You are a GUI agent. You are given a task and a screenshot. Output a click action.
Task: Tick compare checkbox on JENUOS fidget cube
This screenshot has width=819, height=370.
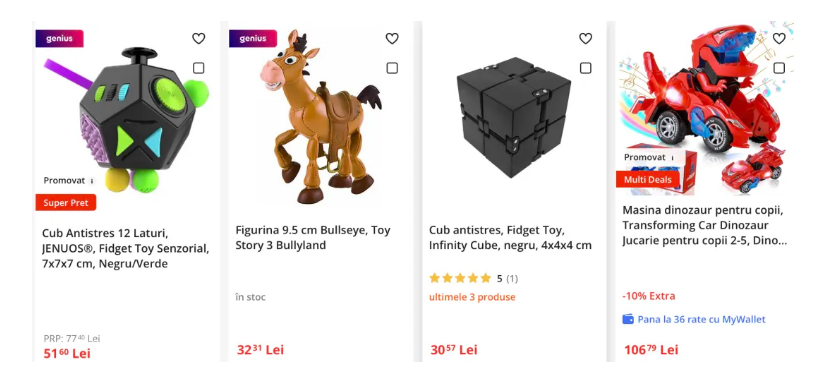(x=198, y=68)
